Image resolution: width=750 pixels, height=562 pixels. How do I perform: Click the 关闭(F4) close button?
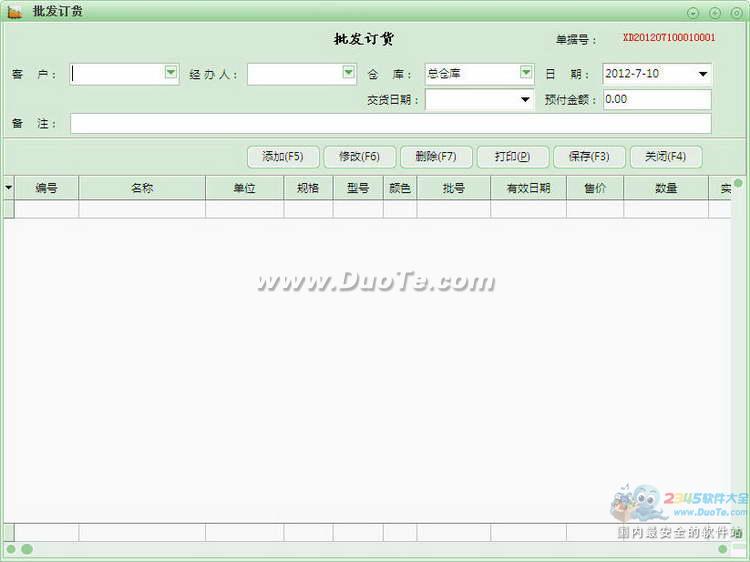[665, 157]
